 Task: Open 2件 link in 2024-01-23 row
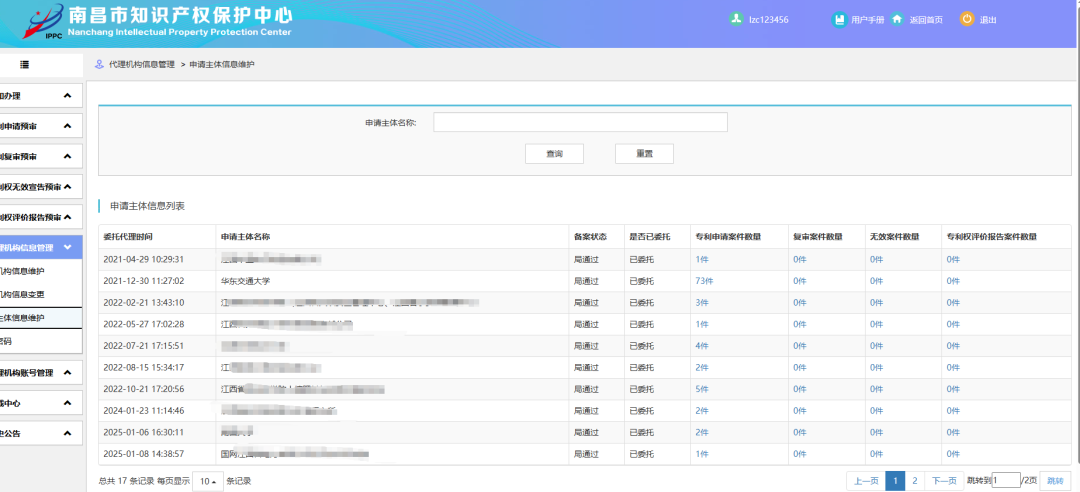pyautogui.click(x=702, y=411)
